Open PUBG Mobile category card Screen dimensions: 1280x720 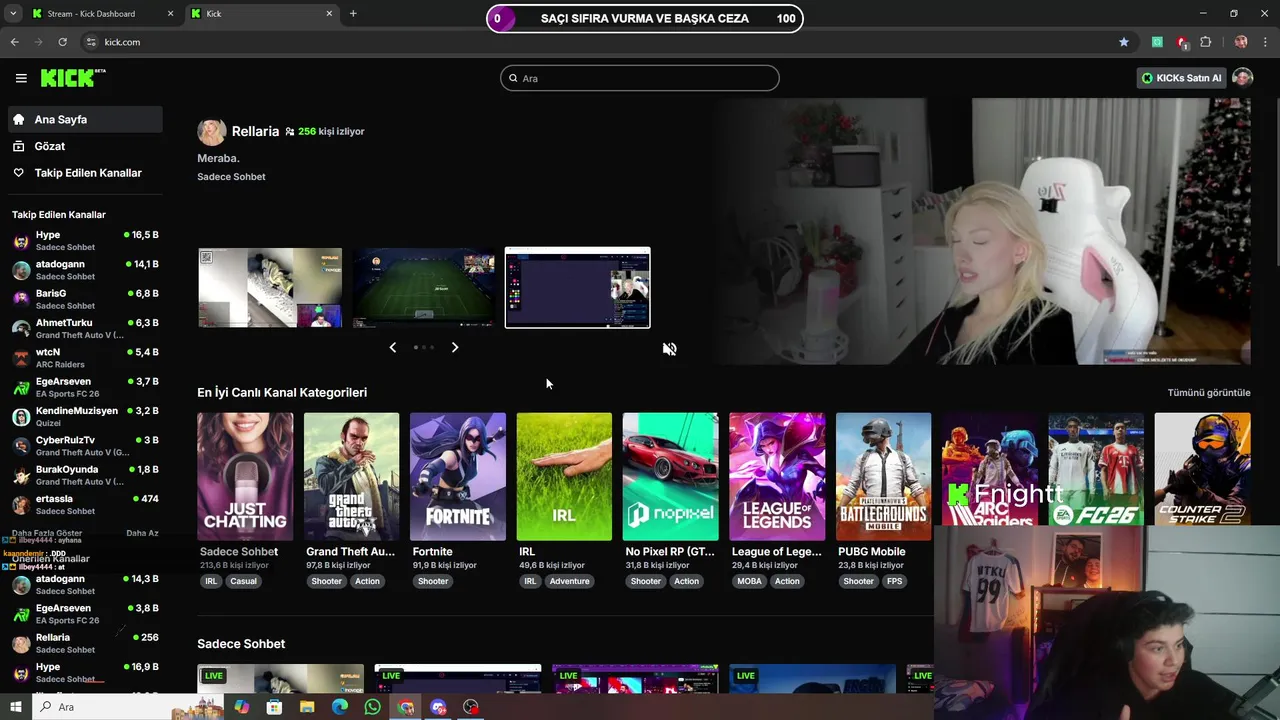point(883,477)
